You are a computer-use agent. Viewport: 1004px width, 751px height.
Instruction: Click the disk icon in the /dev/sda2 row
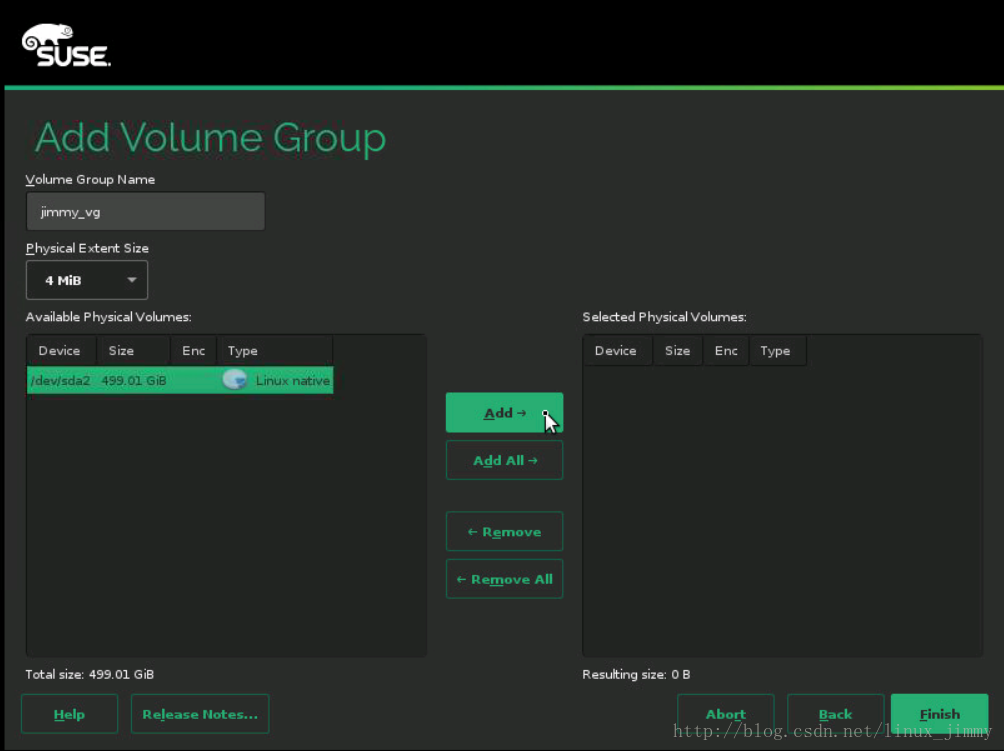point(234,380)
